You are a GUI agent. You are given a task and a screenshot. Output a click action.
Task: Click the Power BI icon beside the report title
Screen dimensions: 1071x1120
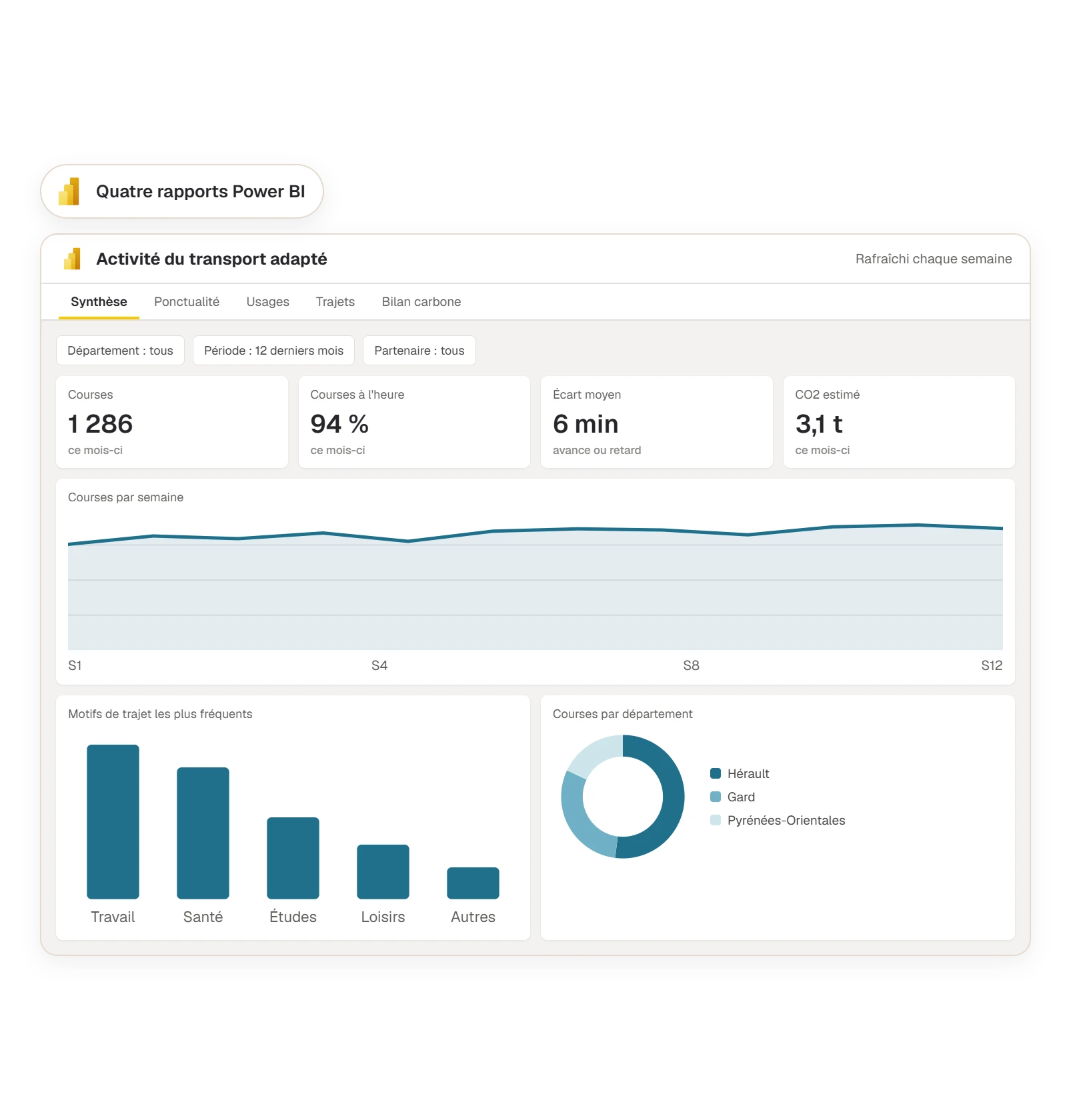[72, 259]
